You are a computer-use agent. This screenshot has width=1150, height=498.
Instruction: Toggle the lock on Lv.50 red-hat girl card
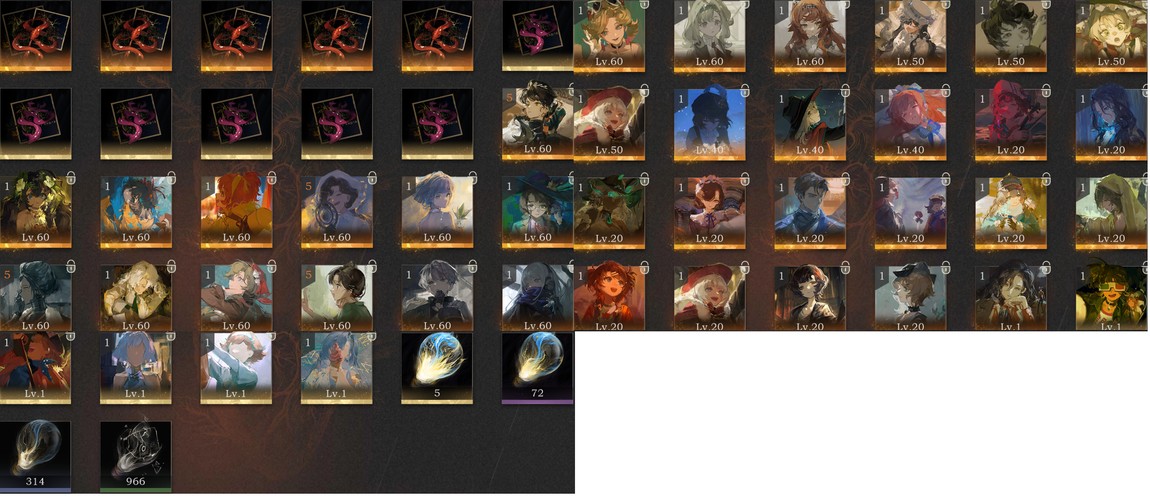click(643, 91)
